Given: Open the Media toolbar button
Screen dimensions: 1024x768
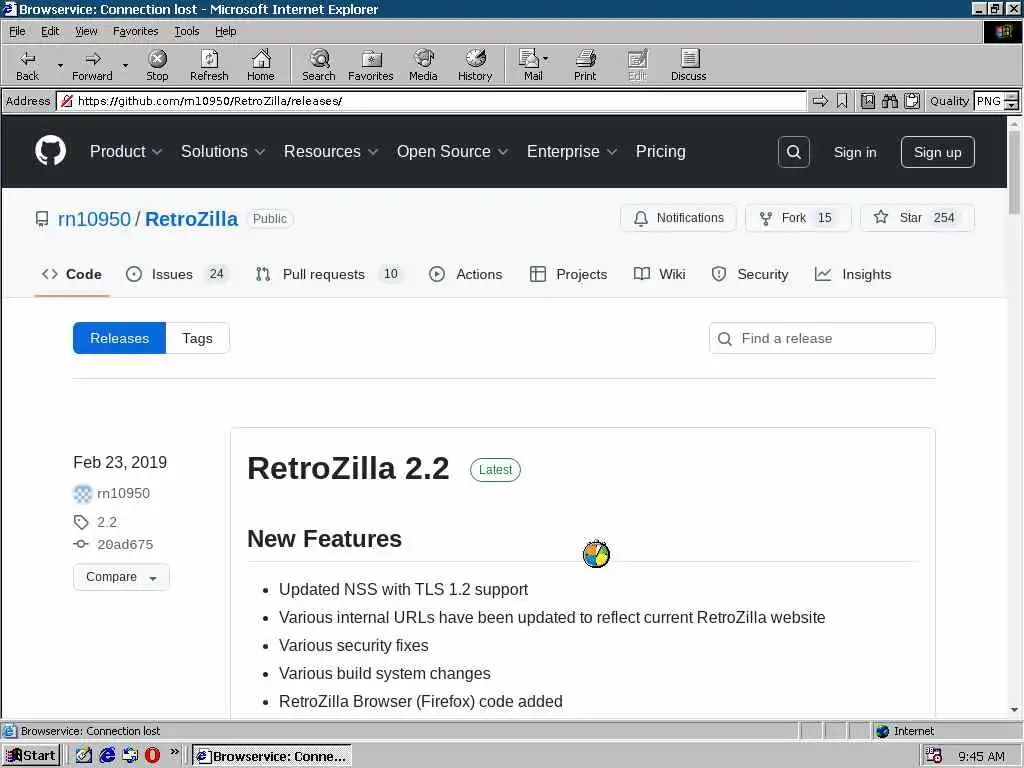Looking at the screenshot, I should coord(423,65).
